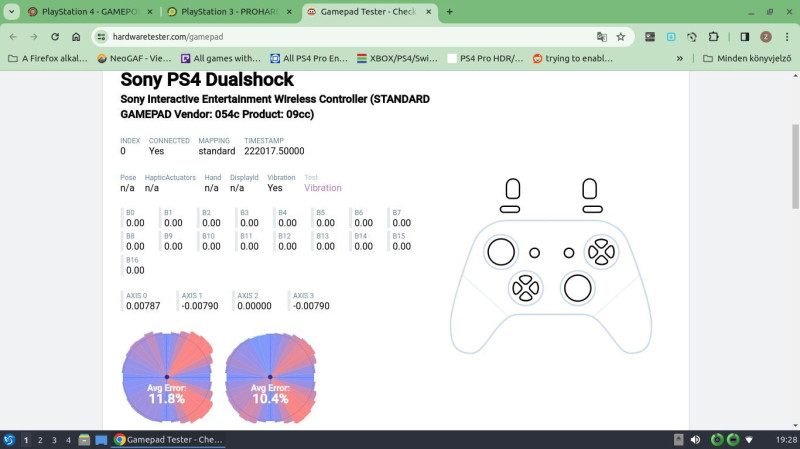Click the Sony PS4 Dualshock heading

coord(207,80)
